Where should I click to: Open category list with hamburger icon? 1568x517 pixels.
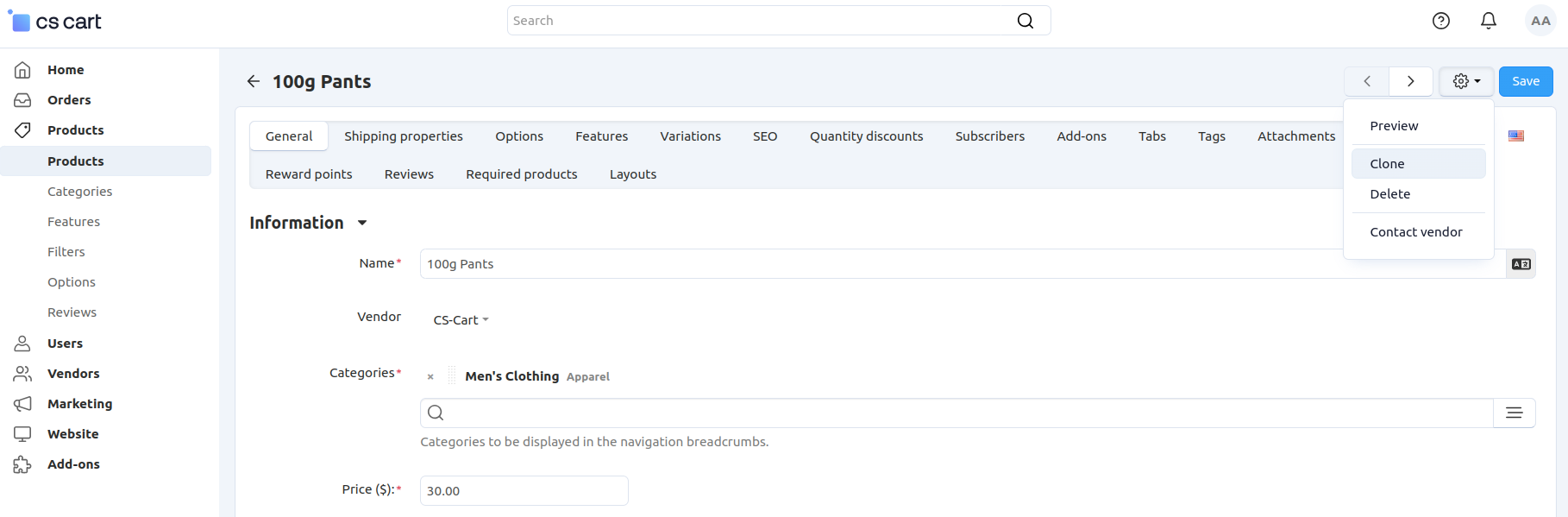pyautogui.click(x=1515, y=413)
